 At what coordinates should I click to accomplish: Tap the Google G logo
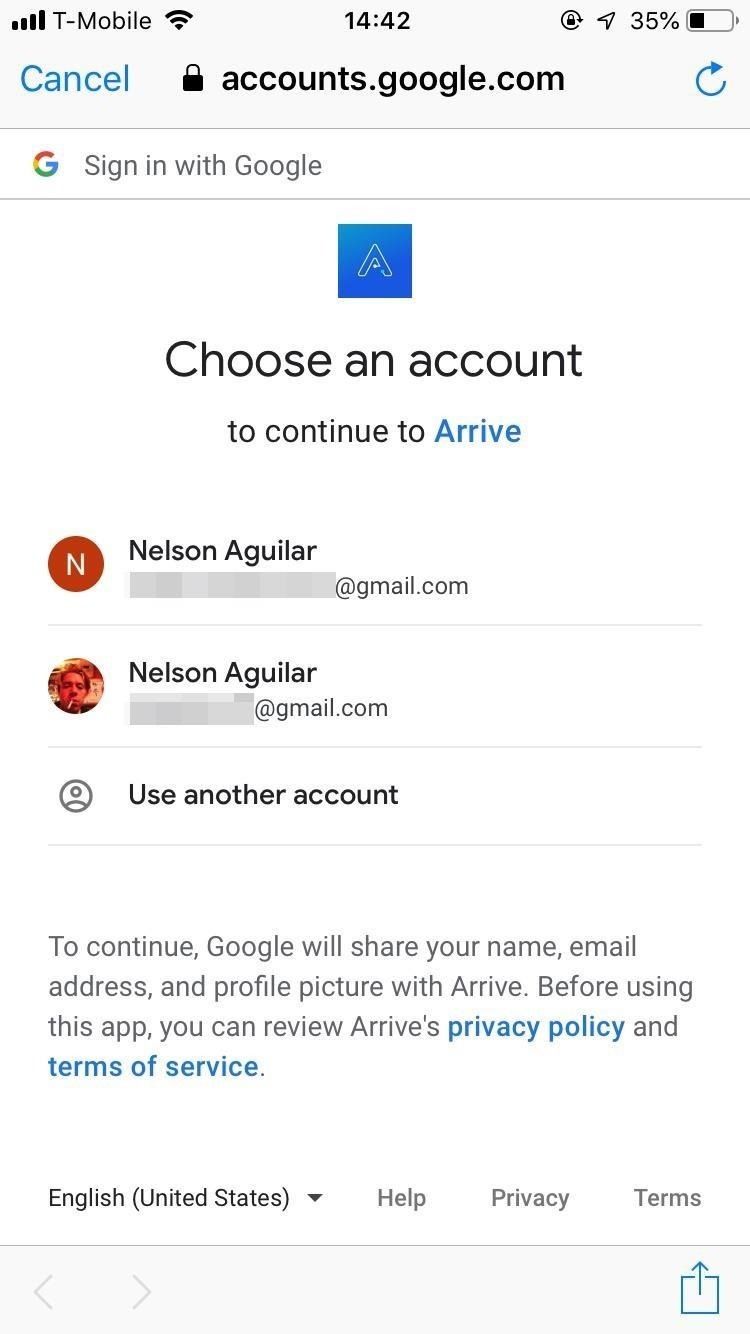(x=45, y=165)
